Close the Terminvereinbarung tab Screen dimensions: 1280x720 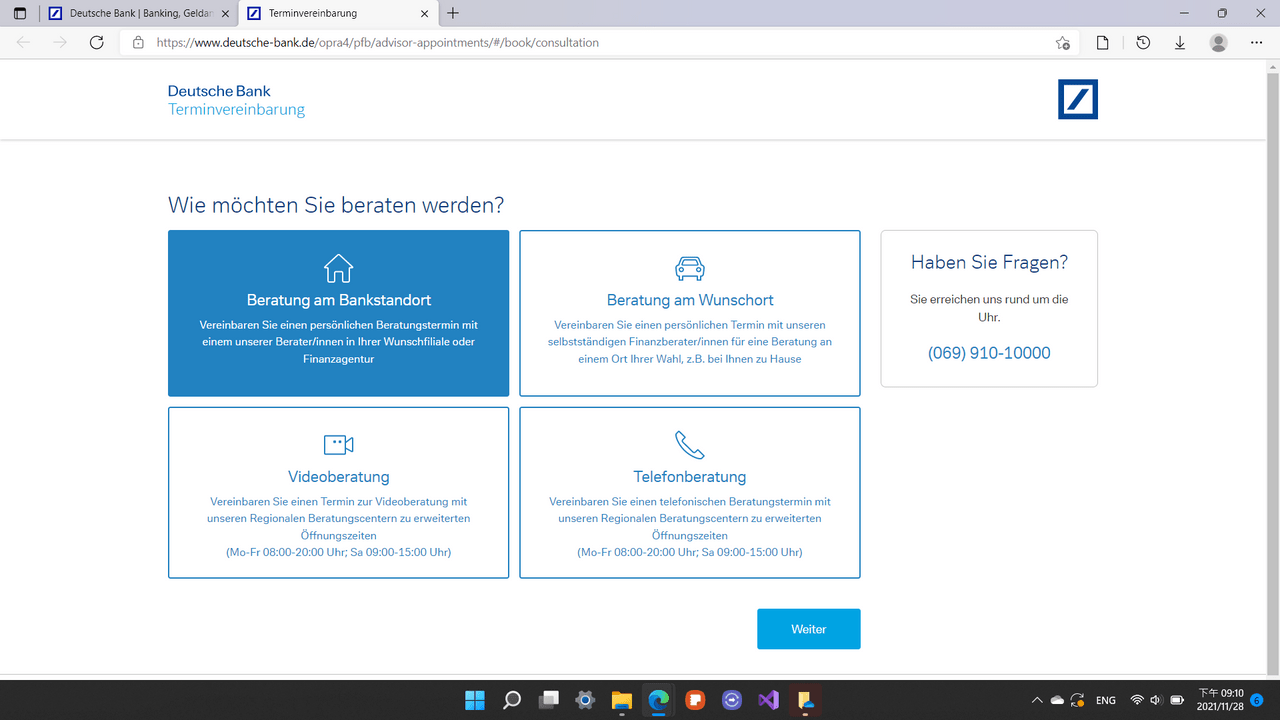(x=425, y=14)
